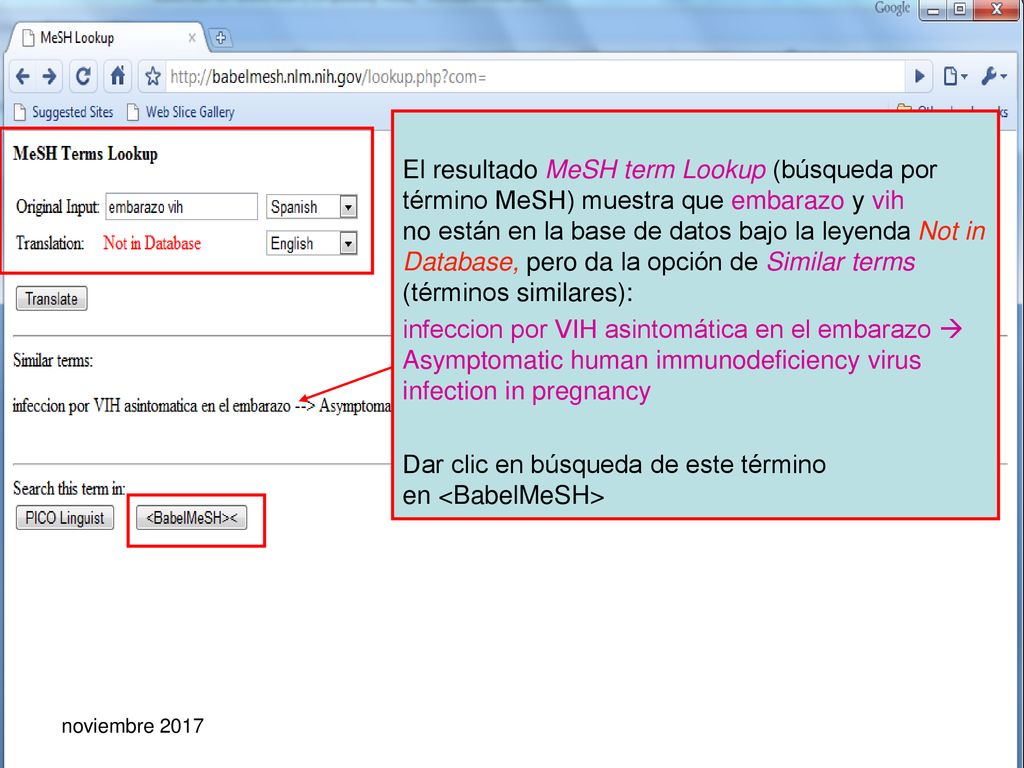Image resolution: width=1024 pixels, height=768 pixels.
Task: Open the wrench settings menu
Action: 993,77
